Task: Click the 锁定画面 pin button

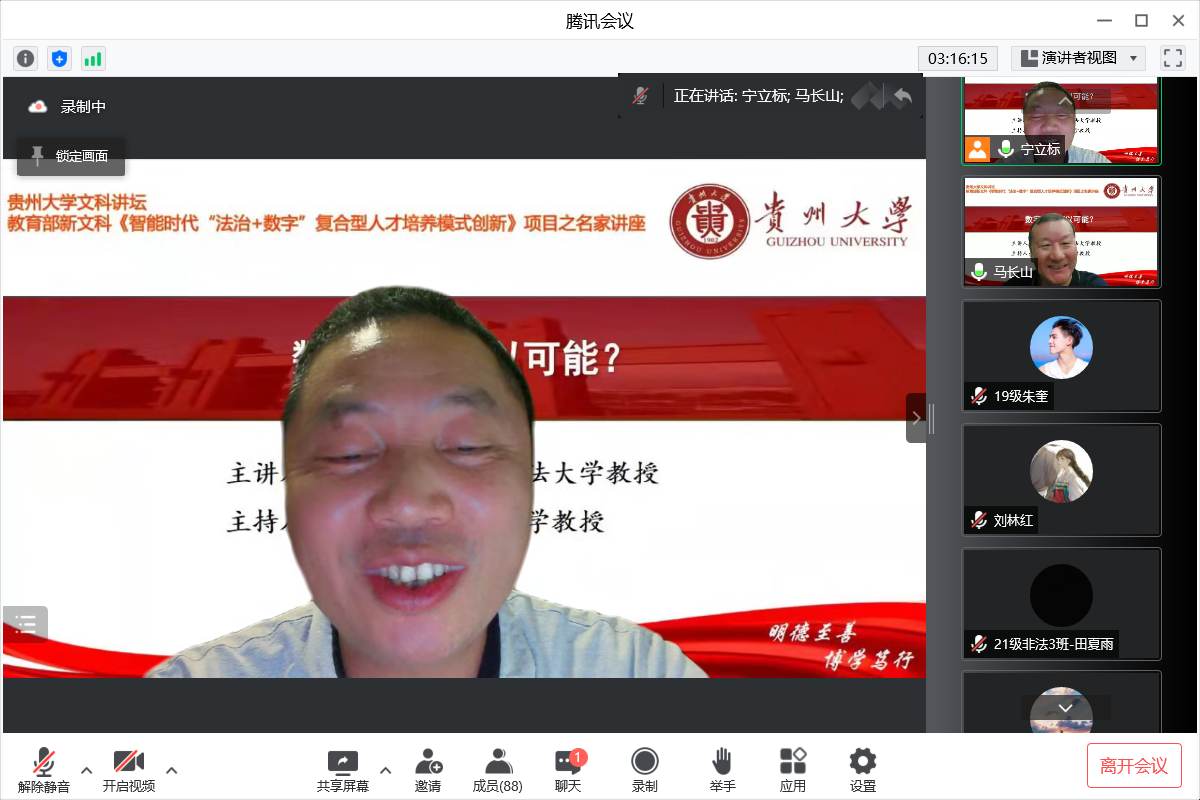Action: click(71, 156)
